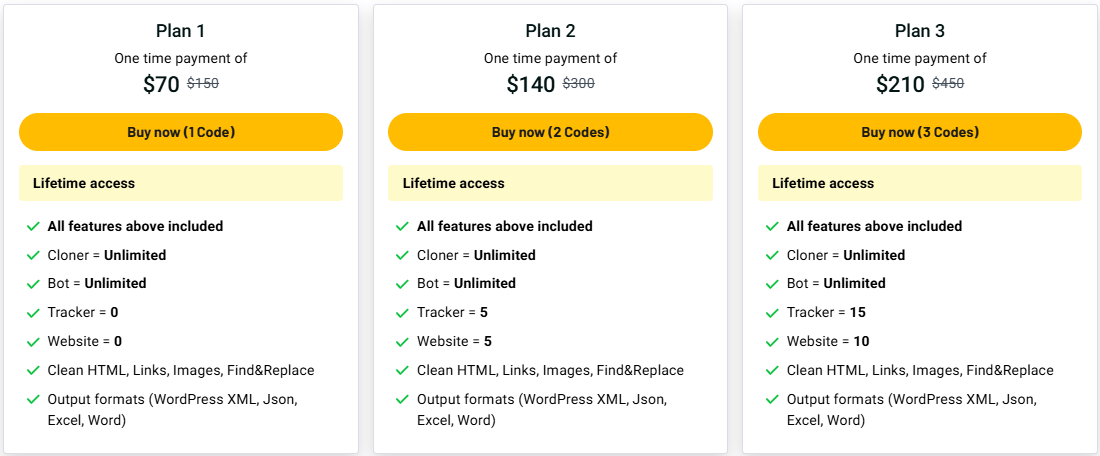This screenshot has height=456, width=1100.
Task: Click checkmark beside Plan 3 All features included
Action: coord(772,227)
